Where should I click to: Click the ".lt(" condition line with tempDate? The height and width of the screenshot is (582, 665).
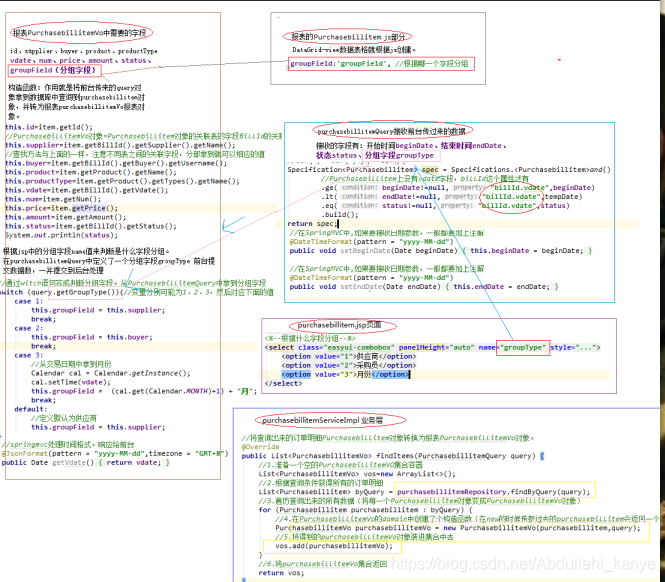[452, 196]
